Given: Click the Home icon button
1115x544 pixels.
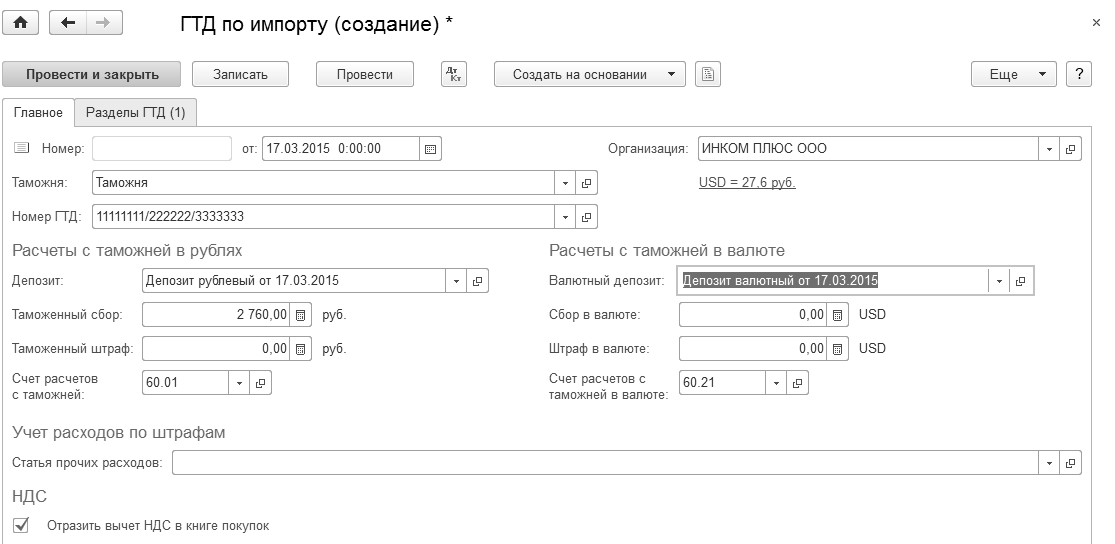Looking at the screenshot, I should point(20,24).
